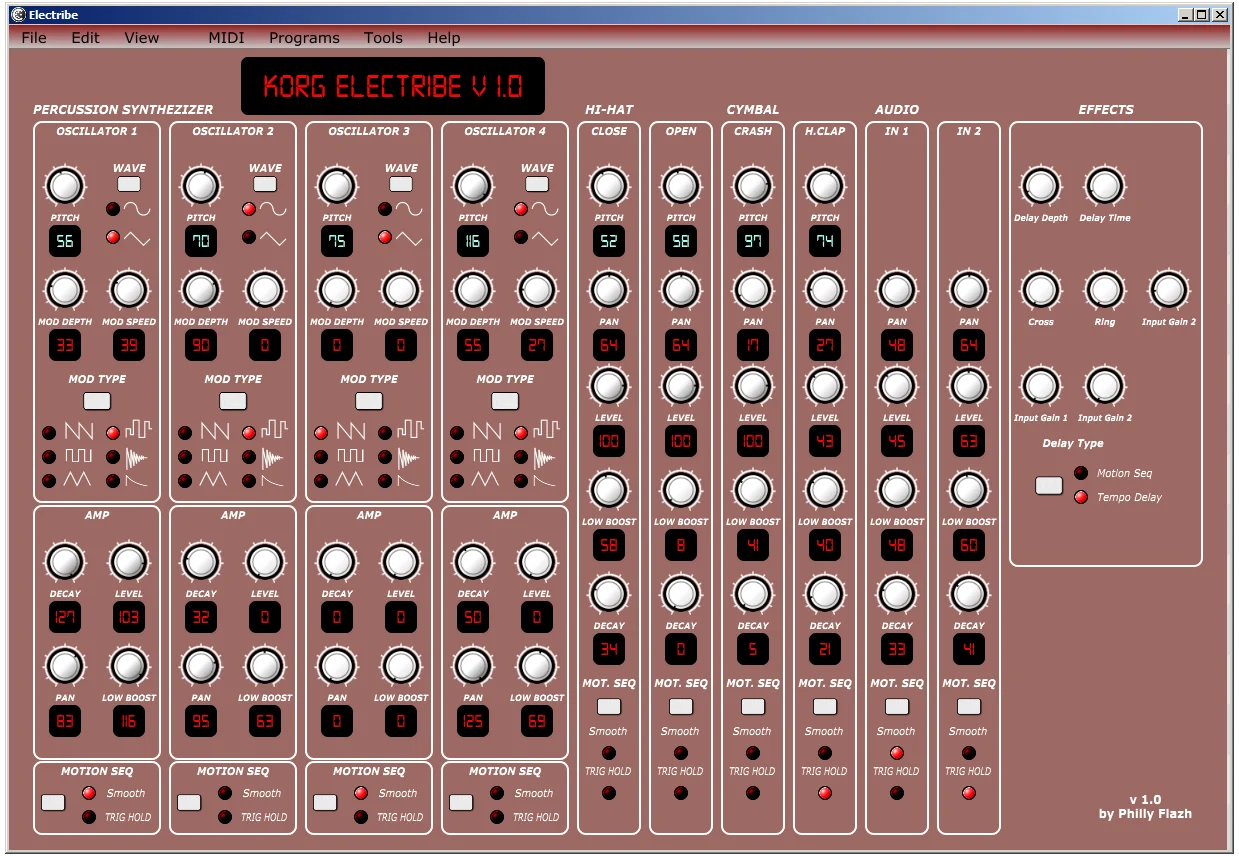Click the Delay Depth knob
Screen dimensions: 1239x856
click(x=1040, y=186)
